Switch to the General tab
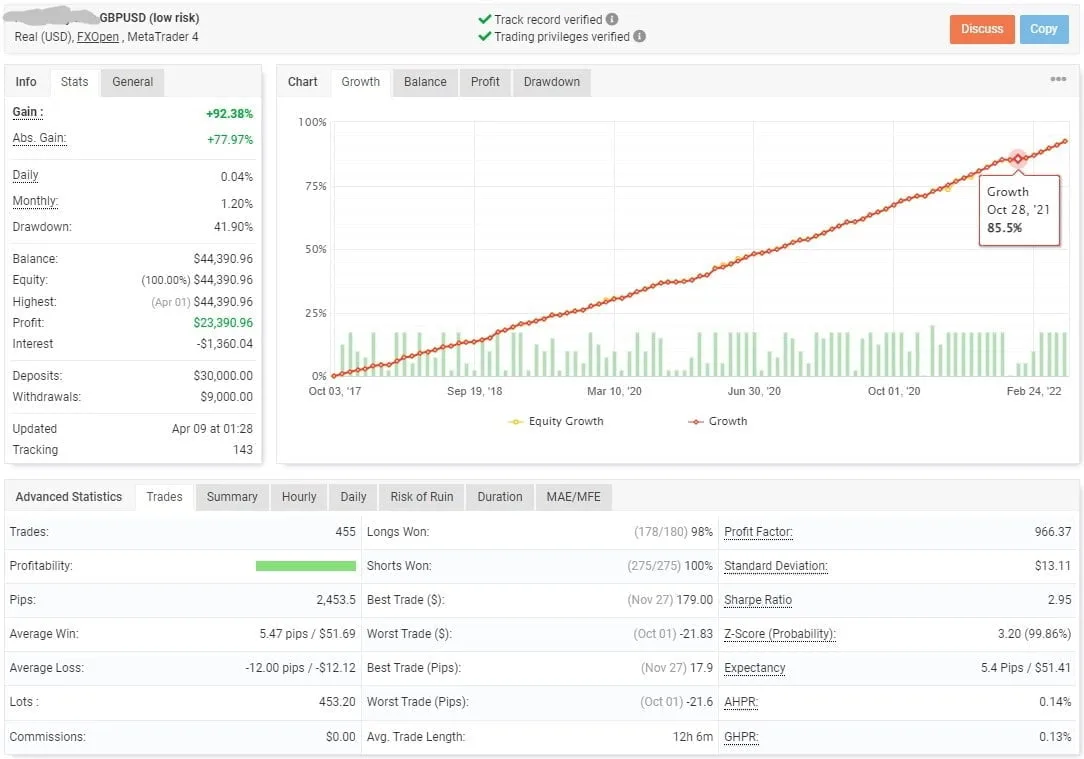 point(131,81)
